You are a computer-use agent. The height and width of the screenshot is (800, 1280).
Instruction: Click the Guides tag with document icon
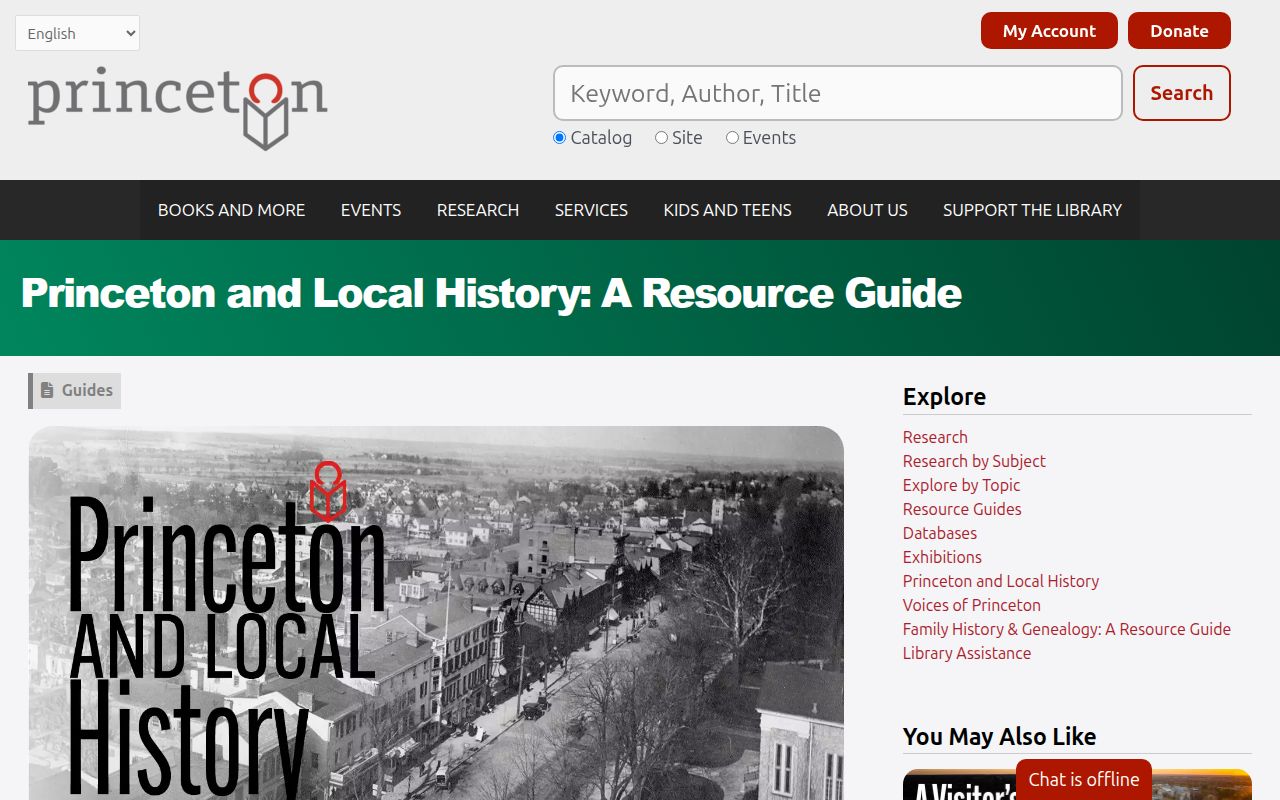pyautogui.click(x=75, y=391)
